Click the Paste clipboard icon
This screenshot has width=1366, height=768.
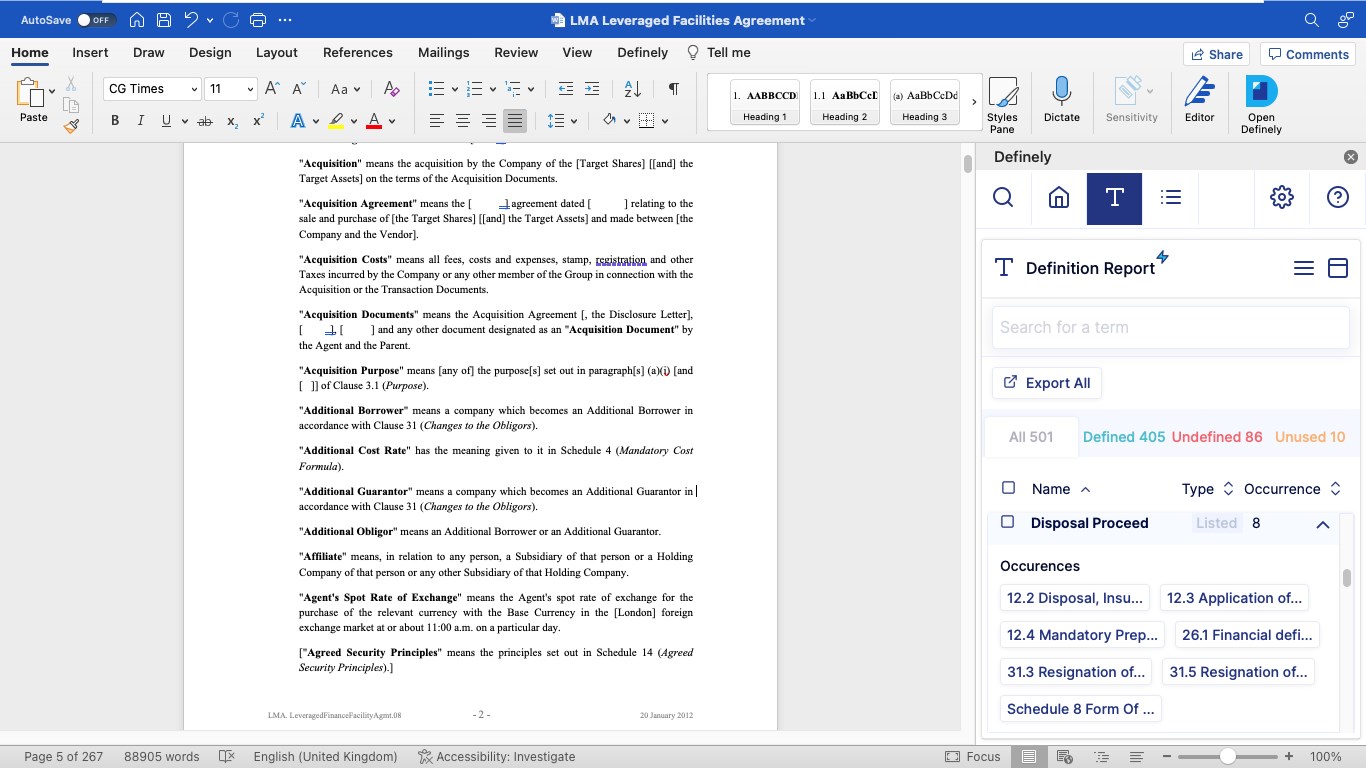[29, 93]
